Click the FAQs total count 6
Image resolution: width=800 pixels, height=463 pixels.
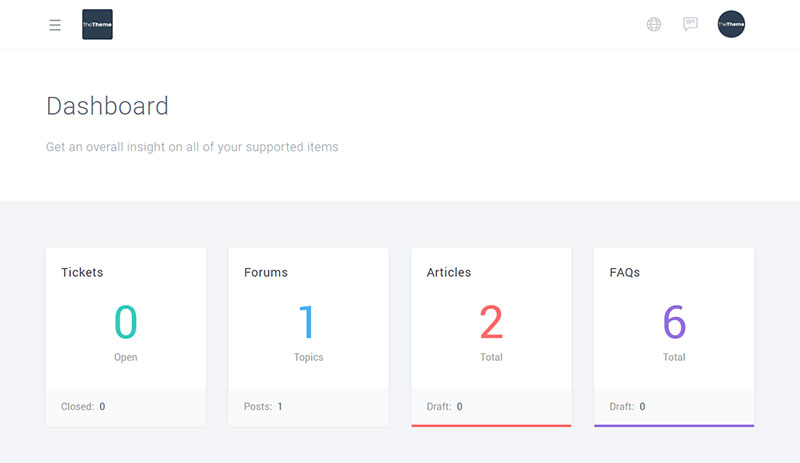(x=674, y=322)
